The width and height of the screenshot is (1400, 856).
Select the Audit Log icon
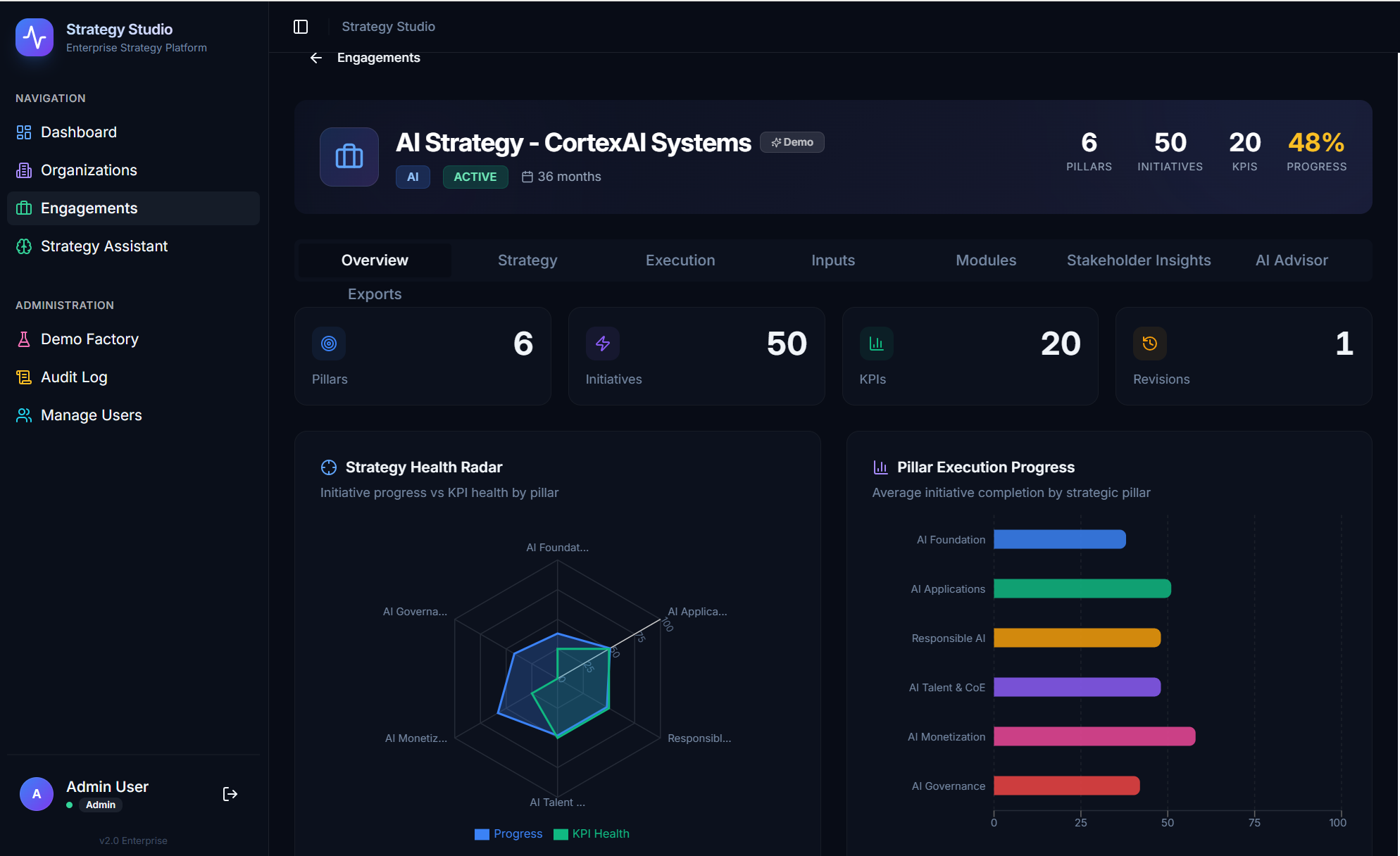[24, 377]
